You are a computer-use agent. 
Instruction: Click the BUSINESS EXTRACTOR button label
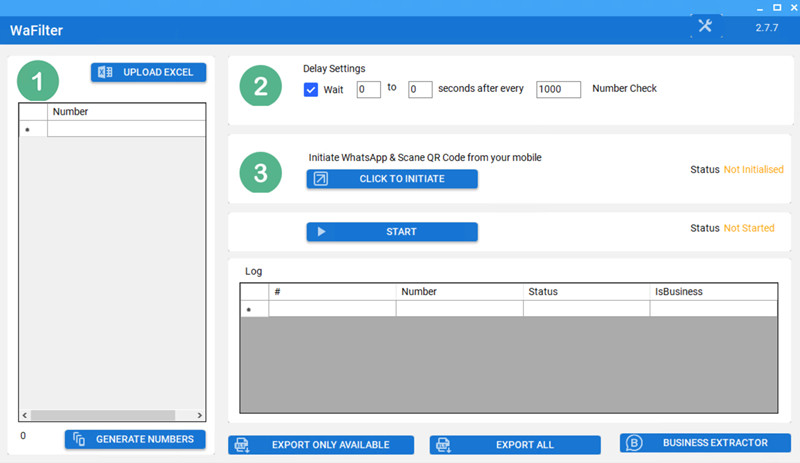point(715,443)
